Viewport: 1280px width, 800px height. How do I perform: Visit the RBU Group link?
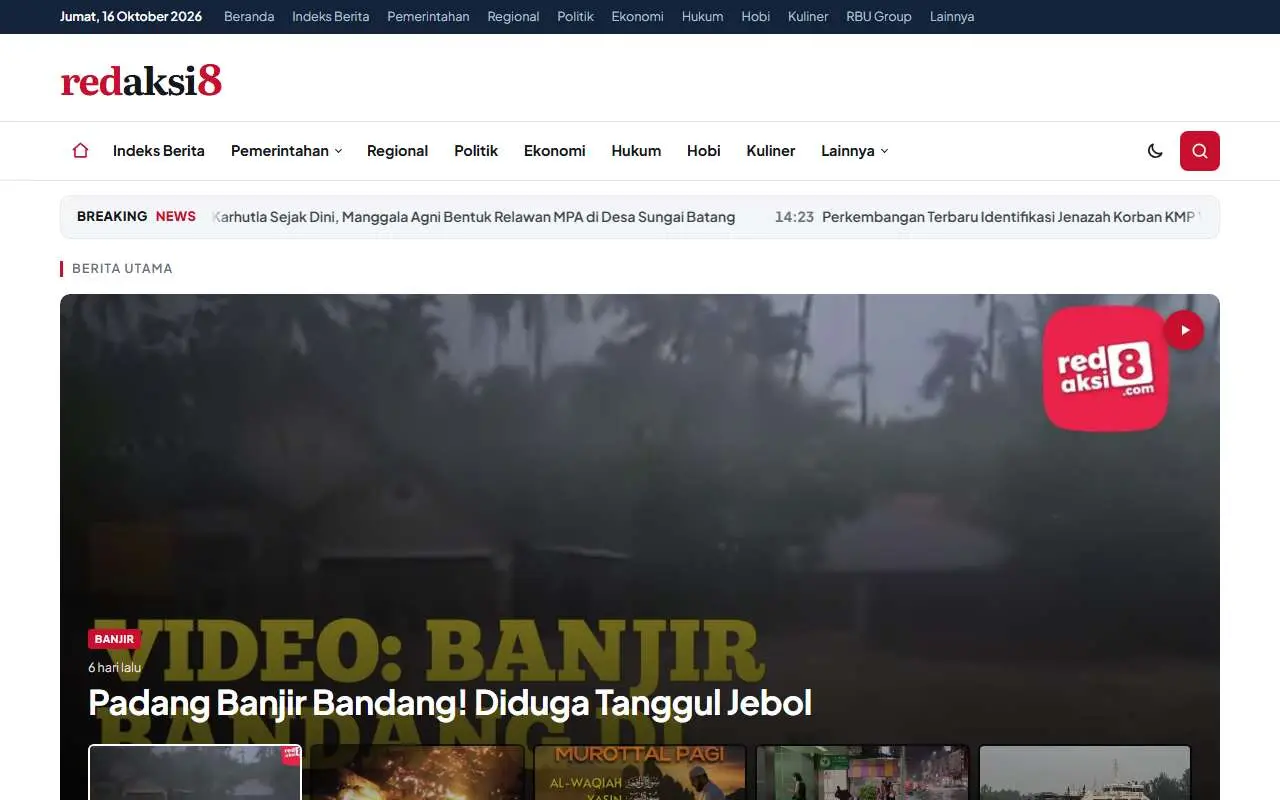879,17
